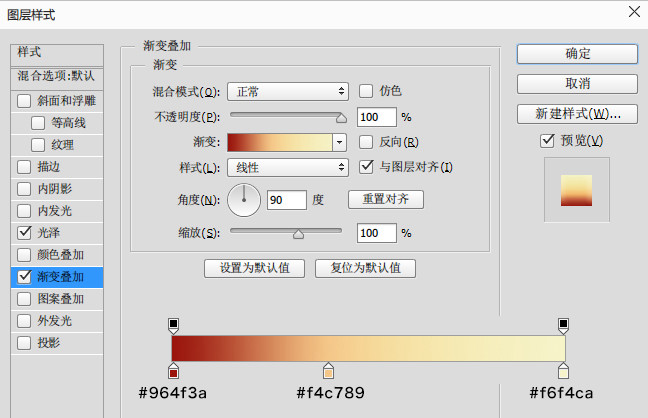The width and height of the screenshot is (648, 418).
Task: Enable 纹理 checkbox
Action: tap(38, 145)
